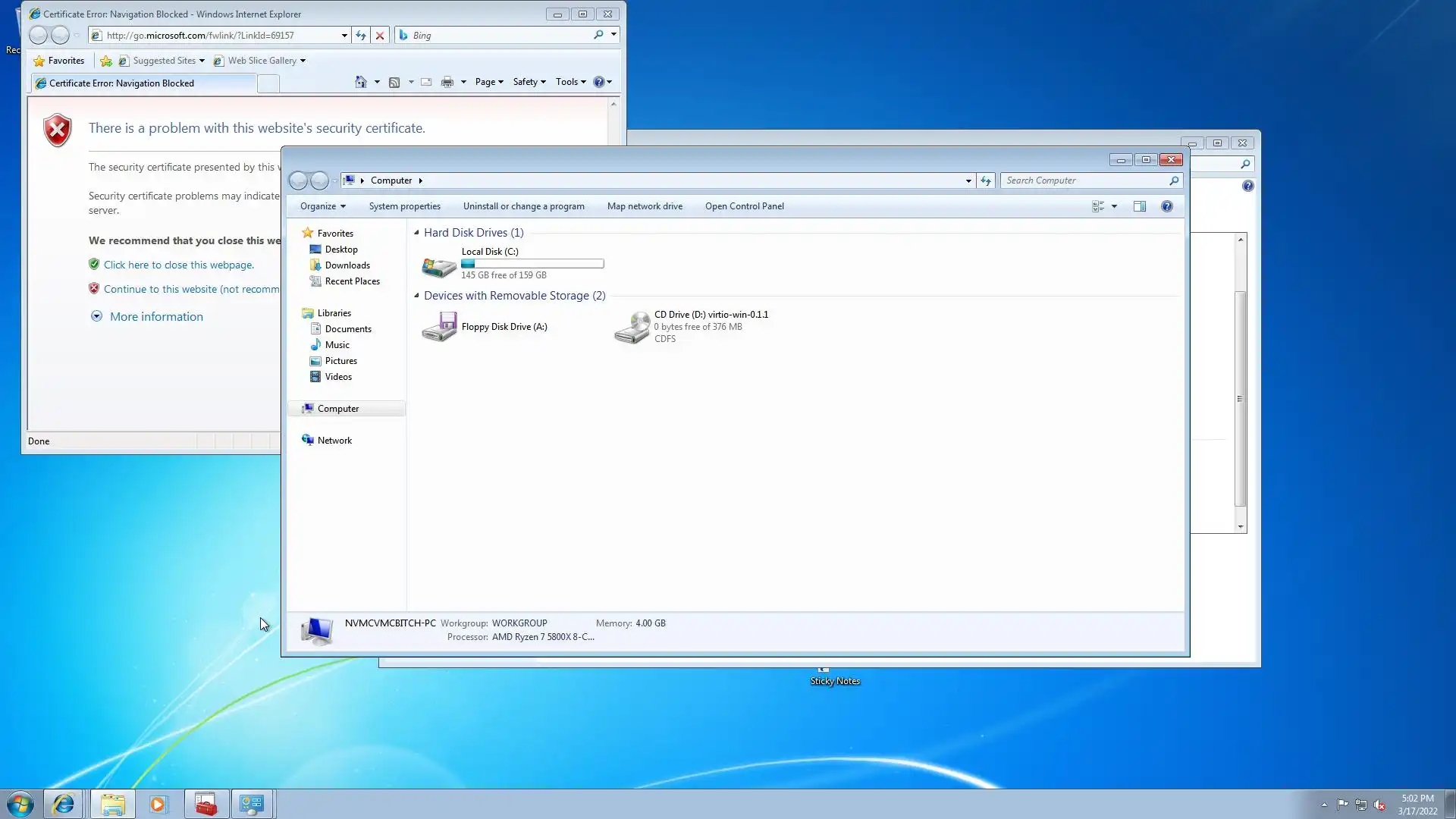Screen dimensions: 1456x819
Task: Open Windows Media Player from taskbar
Action: pos(158,804)
